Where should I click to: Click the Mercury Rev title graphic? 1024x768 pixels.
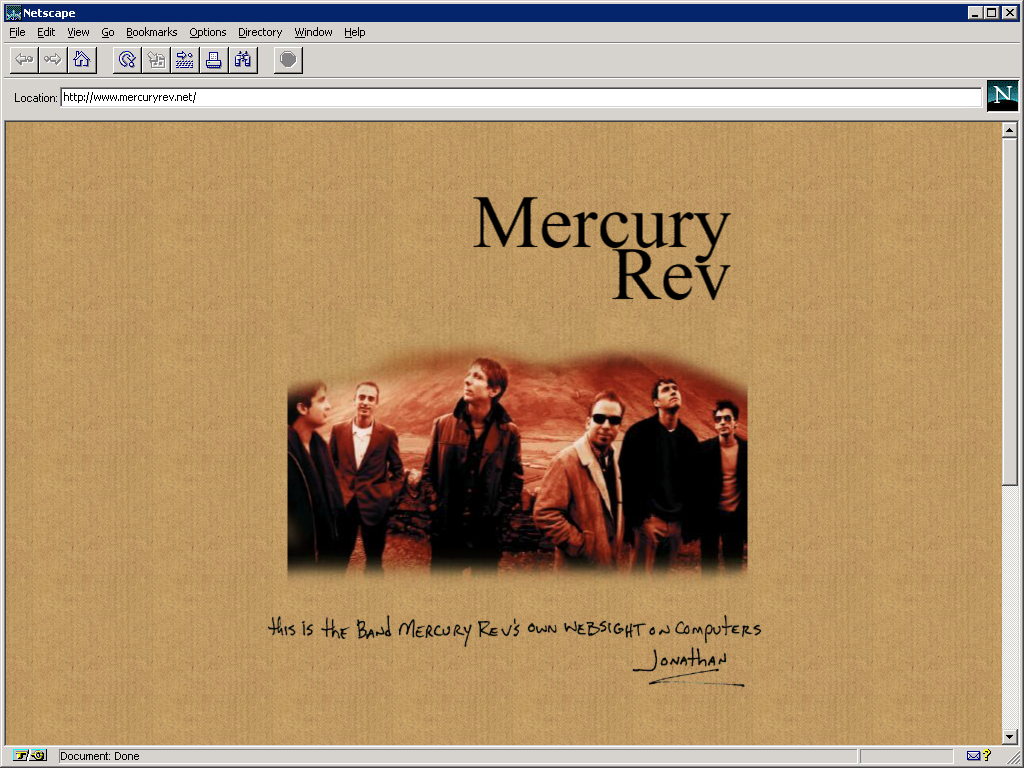[x=601, y=248]
